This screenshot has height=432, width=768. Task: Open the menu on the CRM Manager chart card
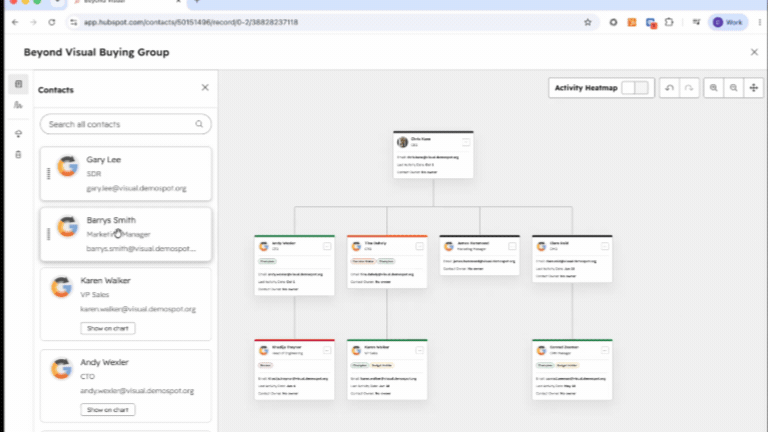[x=604, y=350]
